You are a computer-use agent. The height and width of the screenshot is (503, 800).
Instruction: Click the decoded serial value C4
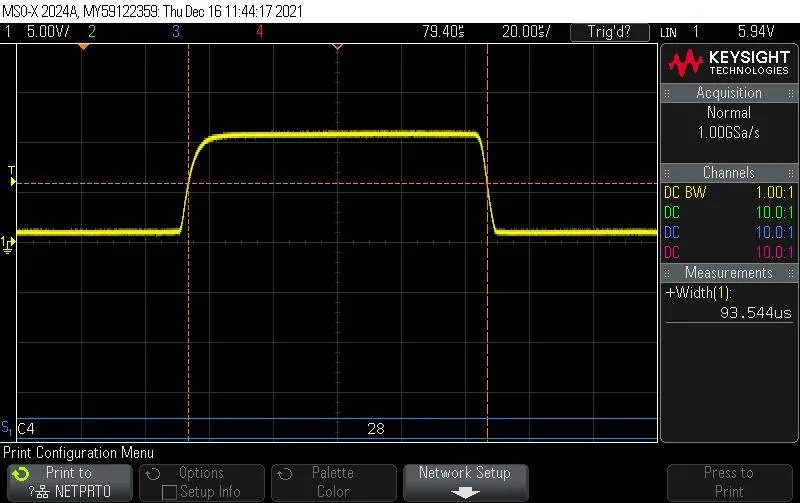pyautogui.click(x=26, y=429)
